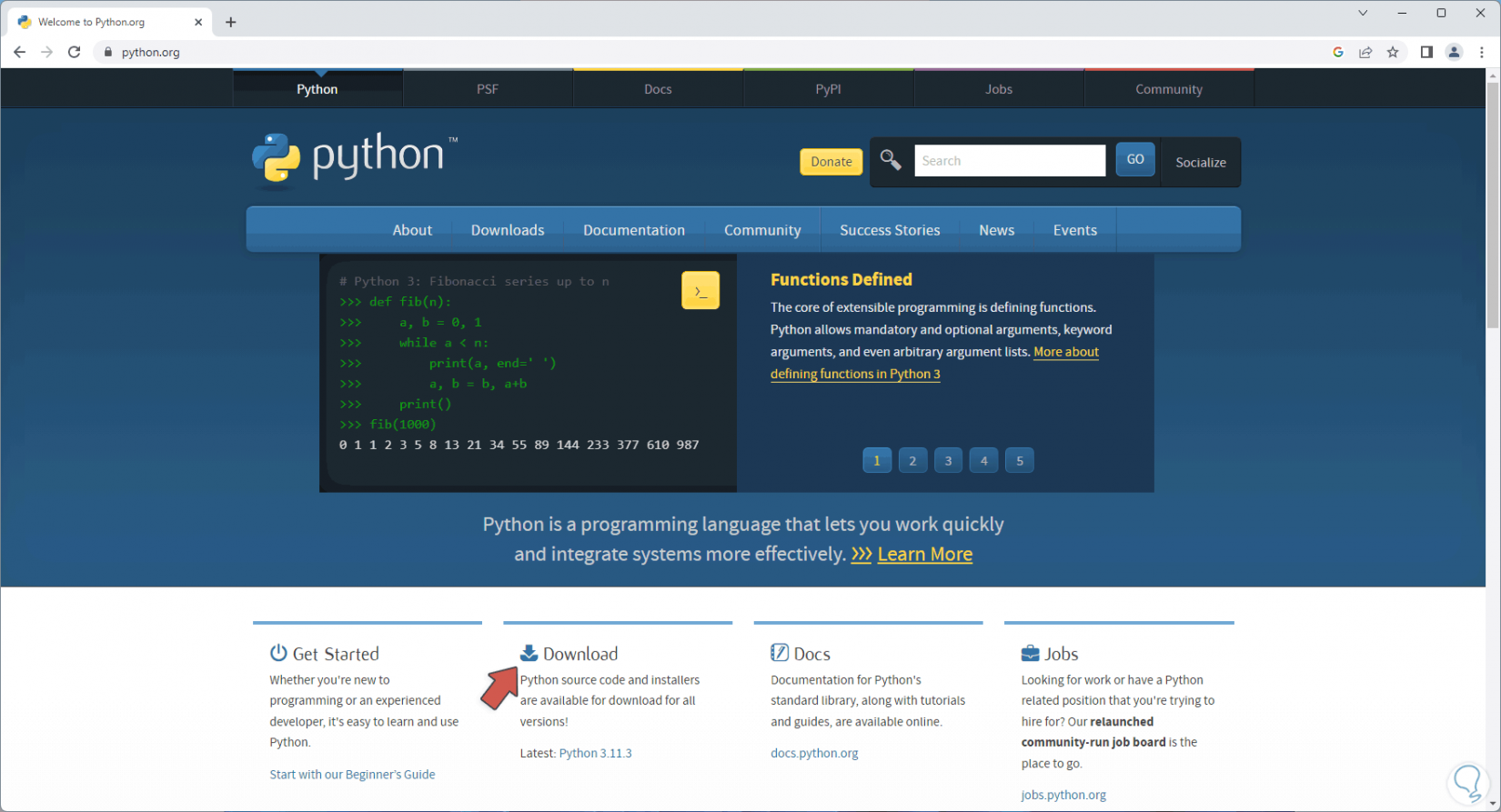The width and height of the screenshot is (1501, 812).
Task: Open 'Start with our Beginner's Guide' link
Action: 352,775
